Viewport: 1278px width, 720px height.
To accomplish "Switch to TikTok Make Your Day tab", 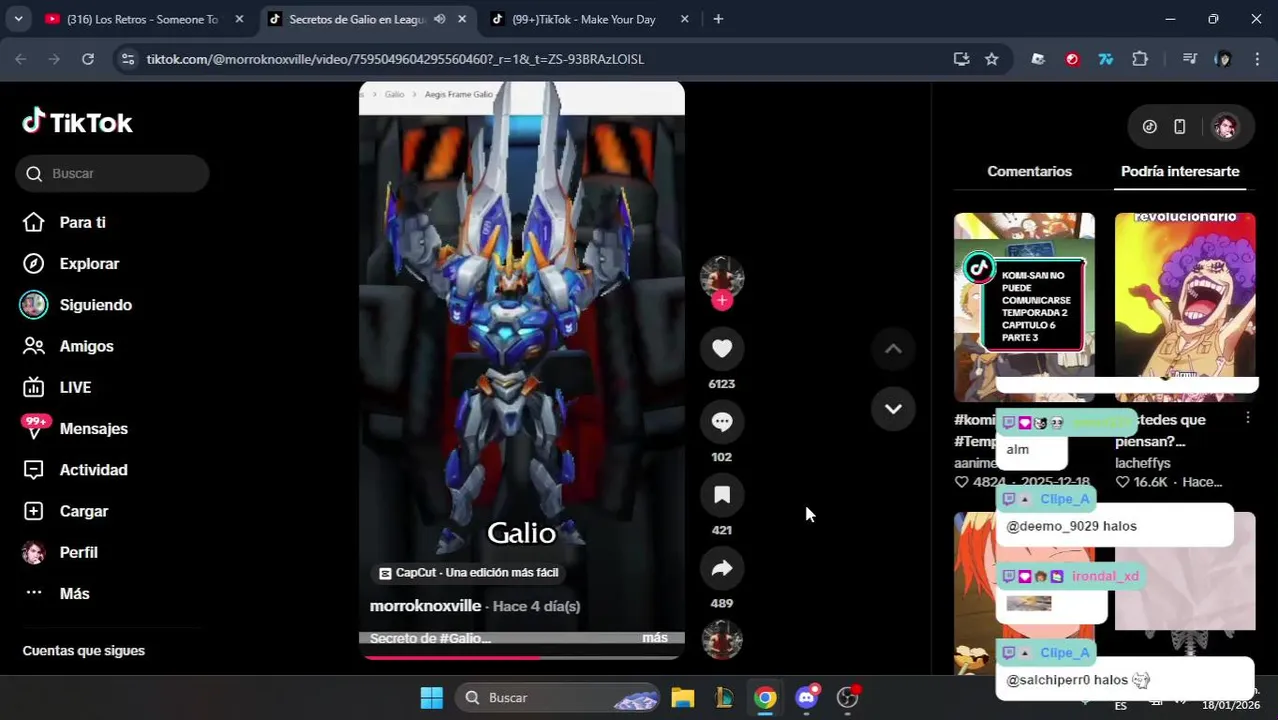I will pyautogui.click(x=583, y=19).
